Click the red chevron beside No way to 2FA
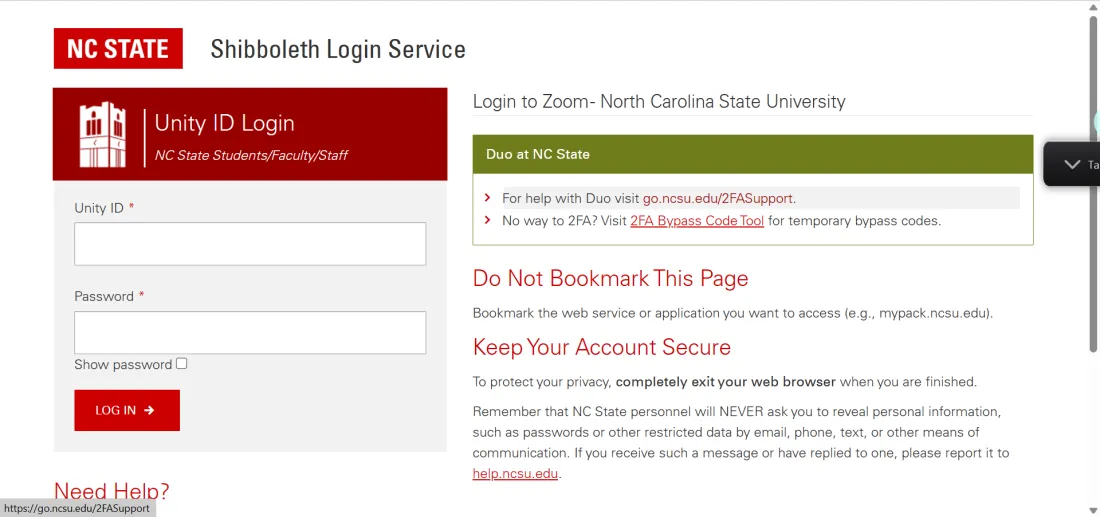The image size is (1100, 517). pyautogui.click(x=488, y=220)
